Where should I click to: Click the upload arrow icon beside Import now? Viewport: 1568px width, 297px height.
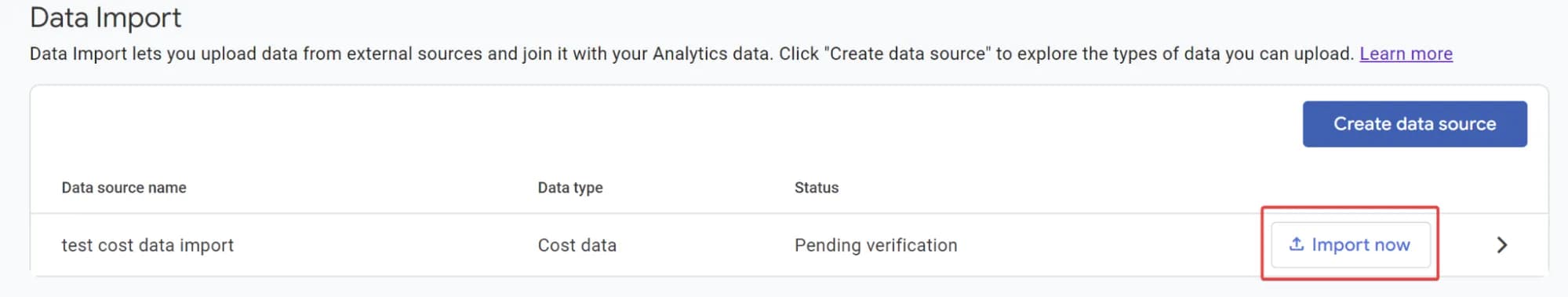click(1297, 244)
